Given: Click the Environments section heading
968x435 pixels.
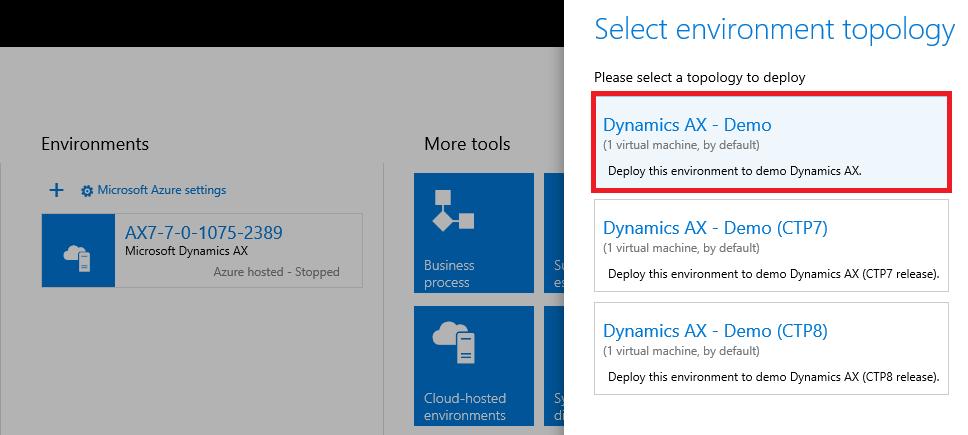Looking at the screenshot, I should (x=95, y=144).
